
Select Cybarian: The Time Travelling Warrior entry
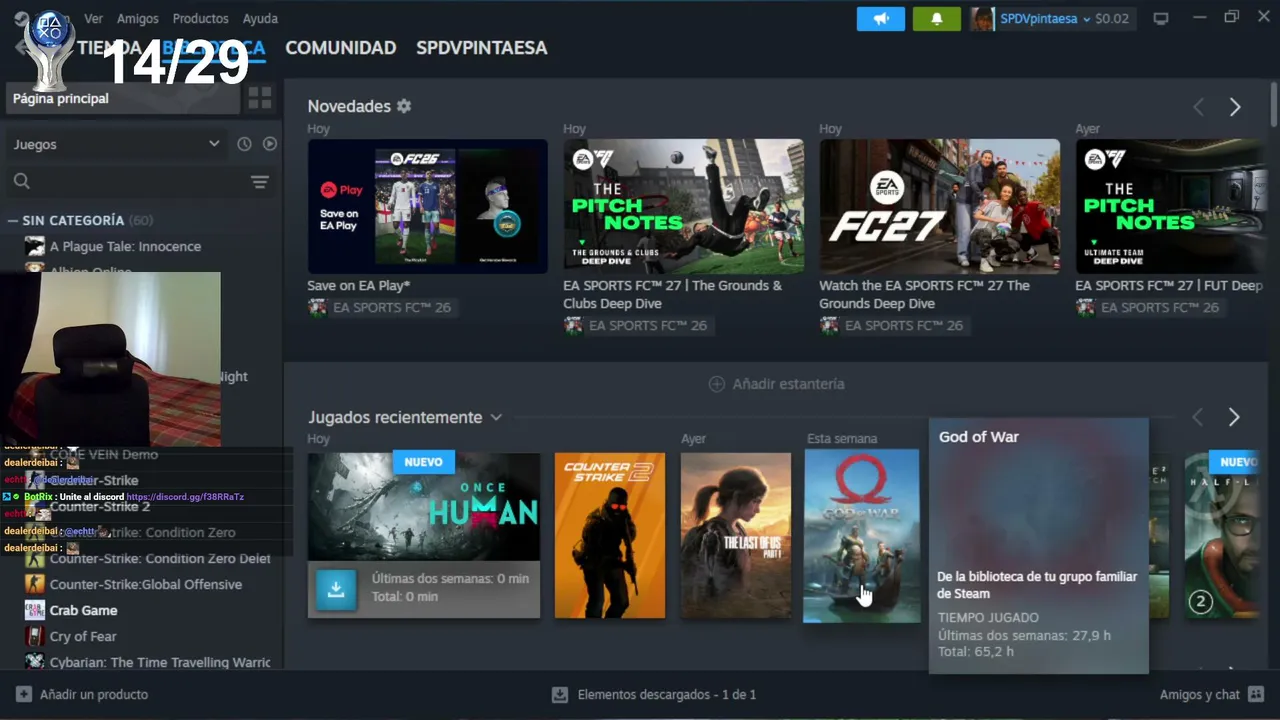[x=160, y=662]
